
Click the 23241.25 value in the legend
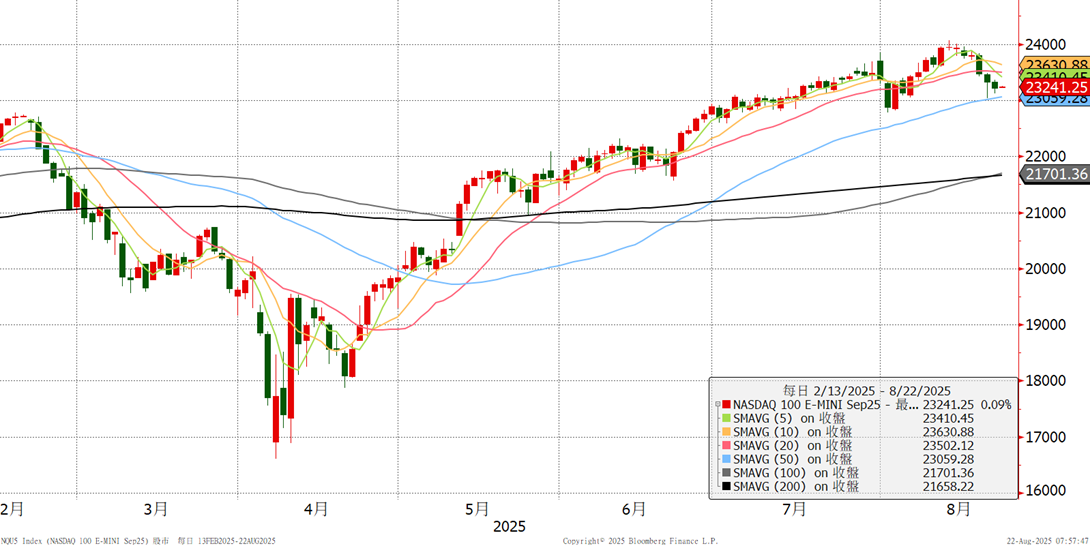coord(946,405)
